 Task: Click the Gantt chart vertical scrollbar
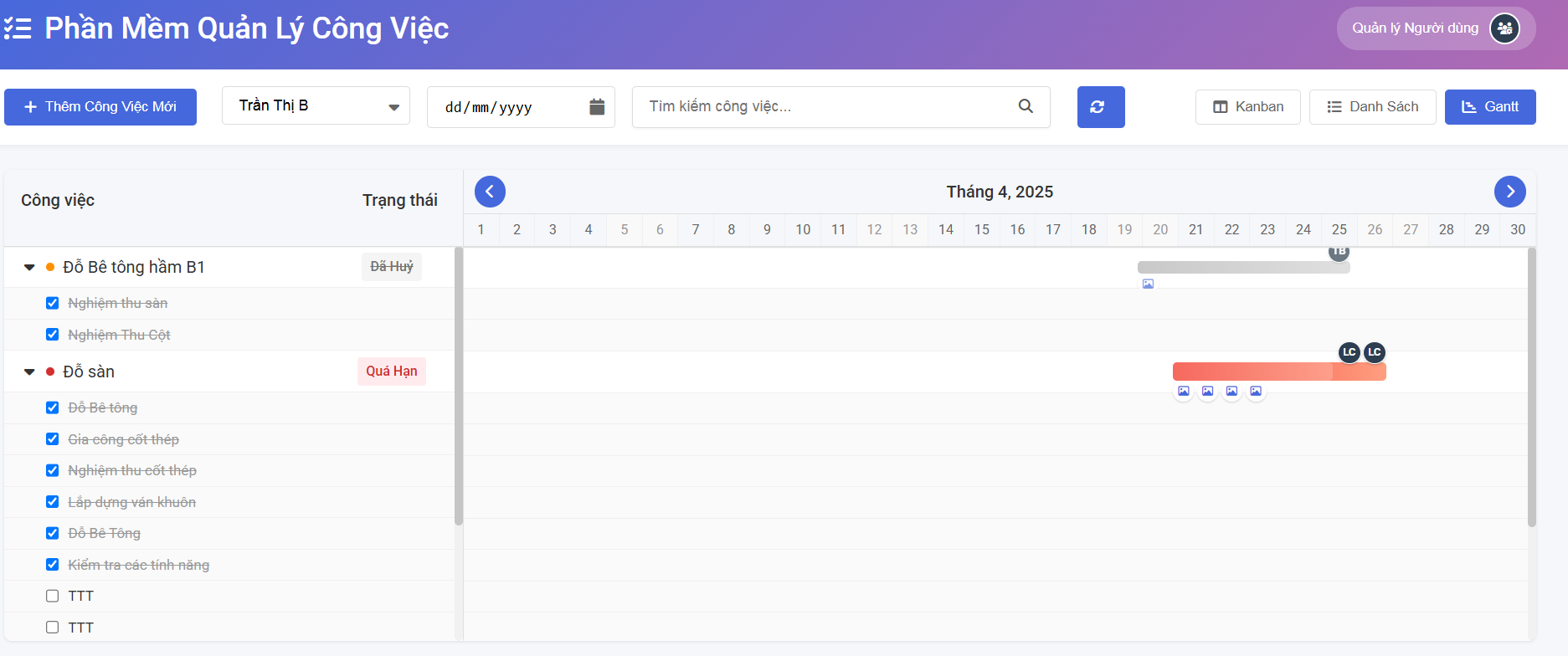pos(1532,387)
